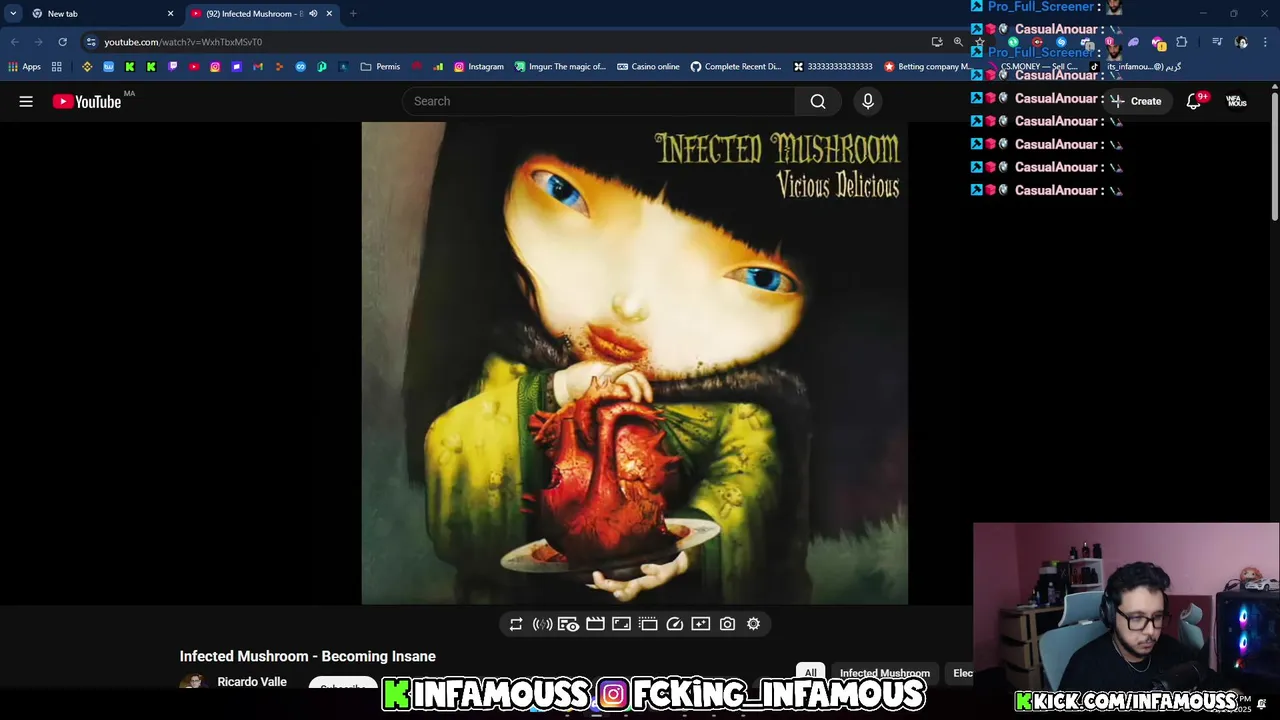This screenshot has width=1280, height=720.
Task: Reload the page with the refresh button
Action: pos(62,42)
